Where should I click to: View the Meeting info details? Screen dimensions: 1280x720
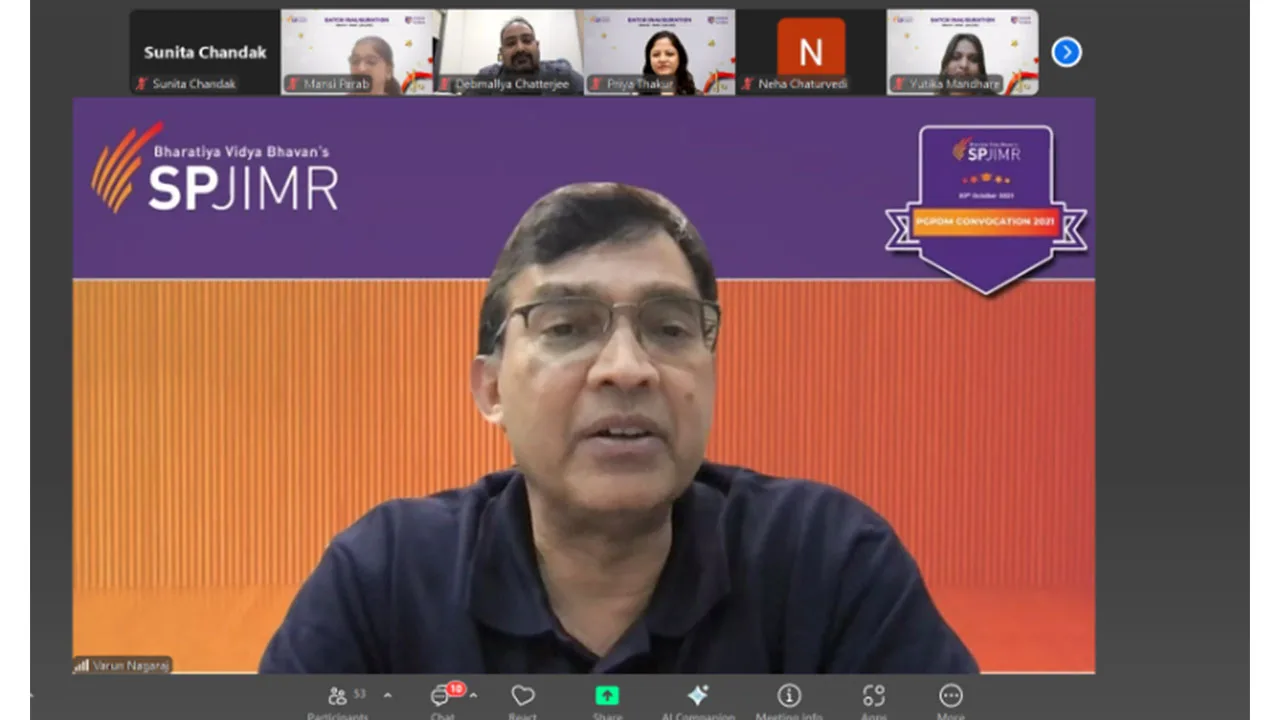tap(789, 694)
